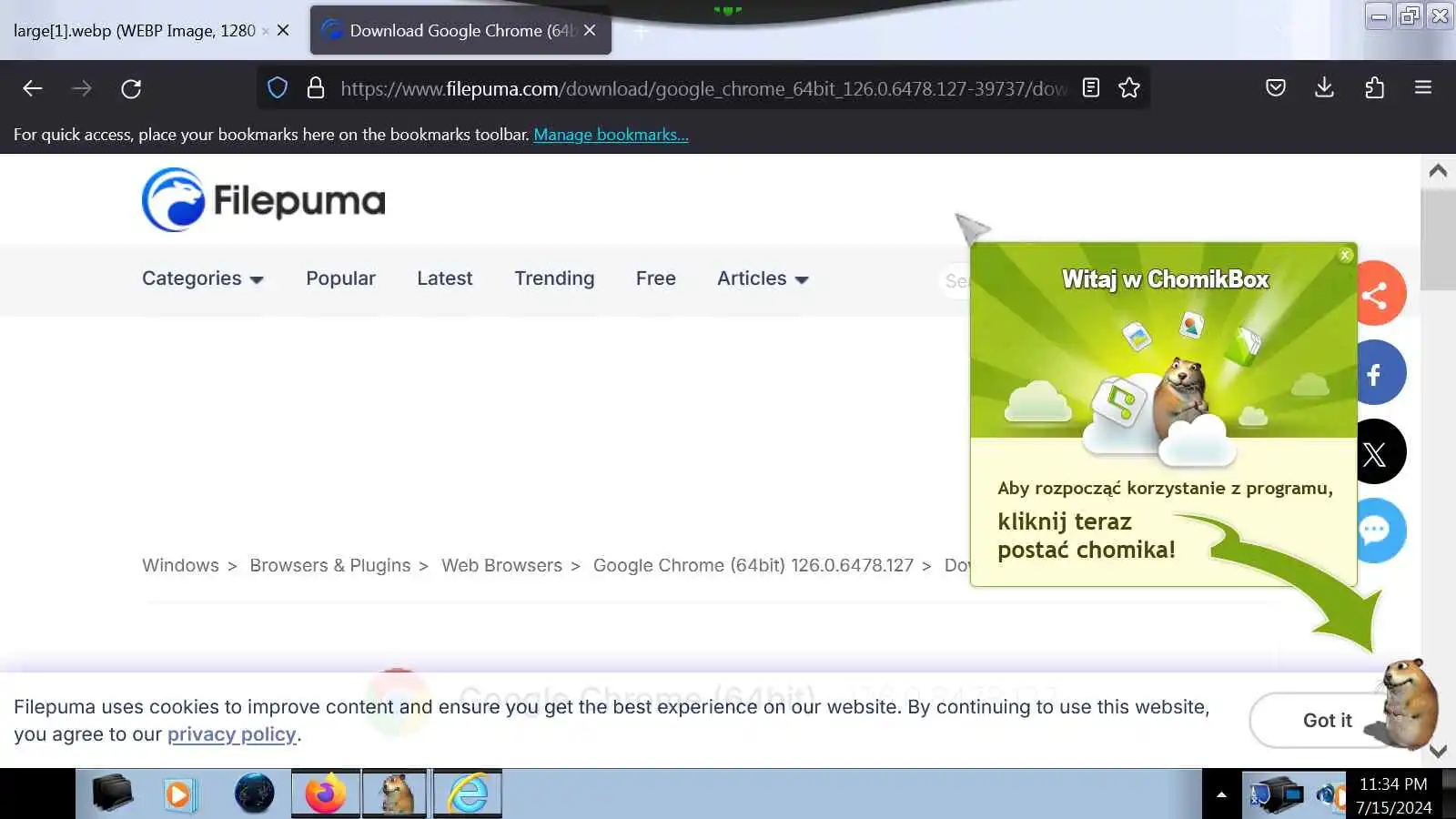Viewport: 1456px width, 819px height.
Task: Click the Filepuma logo
Action: (264, 199)
